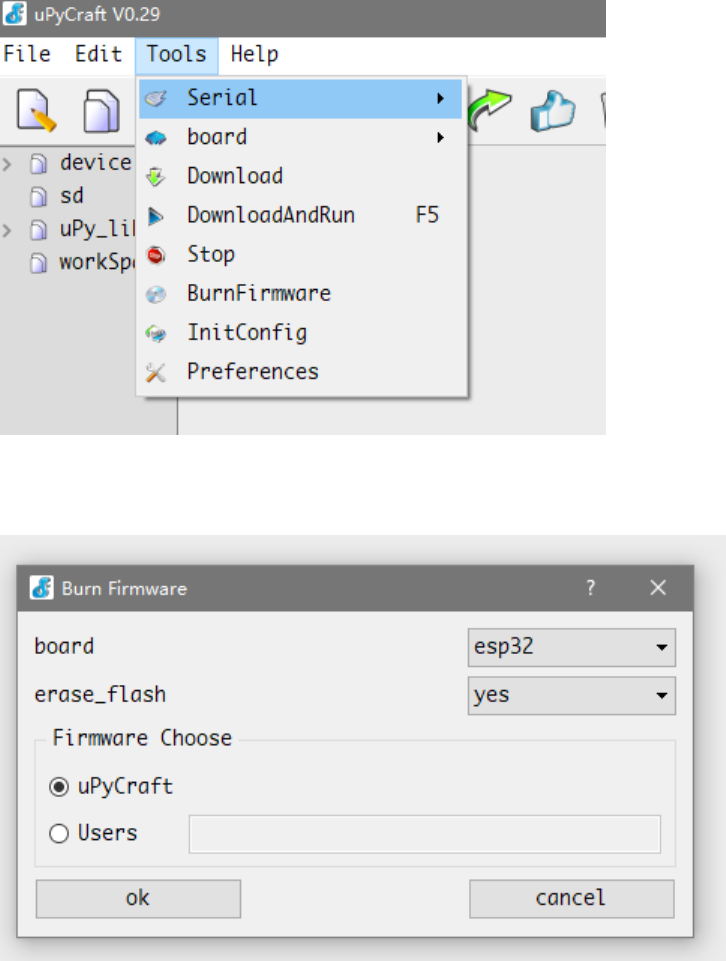
Task: Choose board from Tools menu
Action: click(x=300, y=137)
